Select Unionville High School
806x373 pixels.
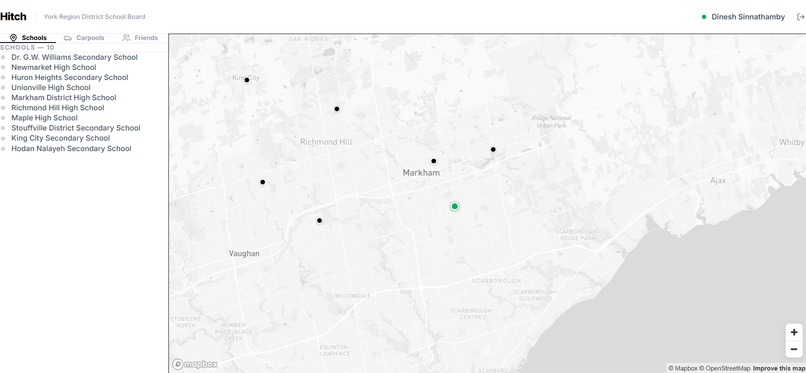point(50,87)
